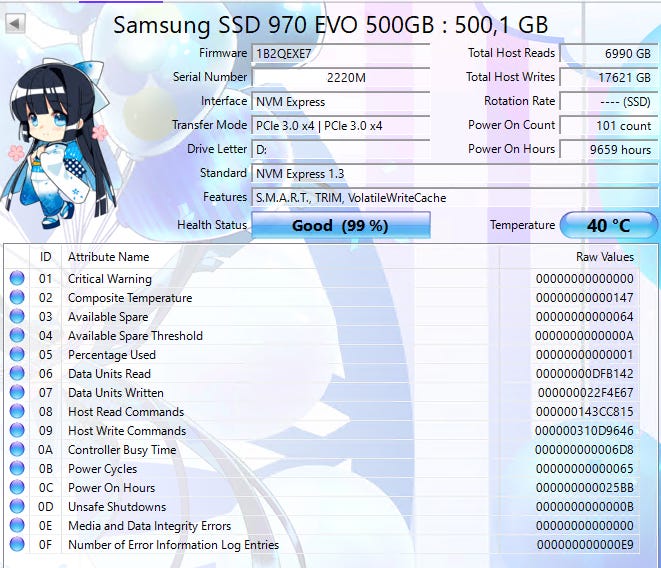Screen dimensions: 661x568
Task: Select the Data Units Read attribute name
Action: pyautogui.click(x=109, y=374)
